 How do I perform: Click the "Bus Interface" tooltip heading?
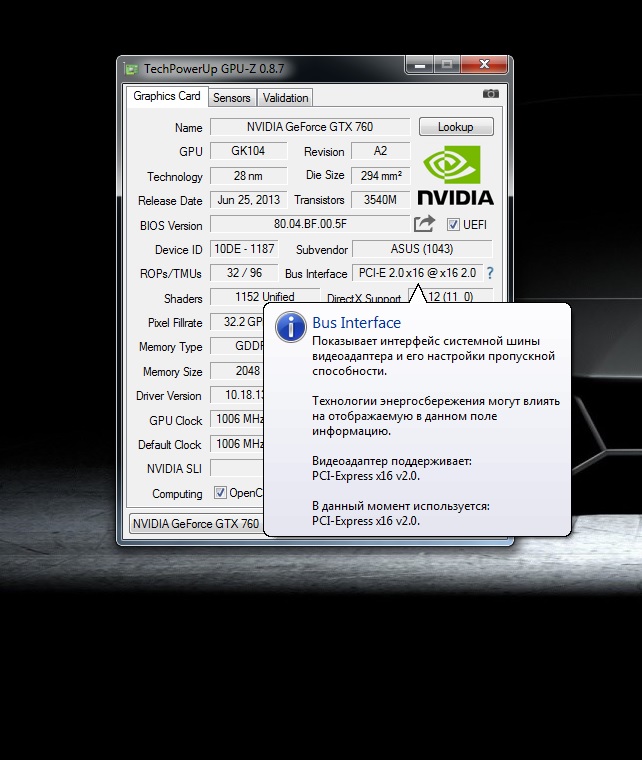coord(357,323)
